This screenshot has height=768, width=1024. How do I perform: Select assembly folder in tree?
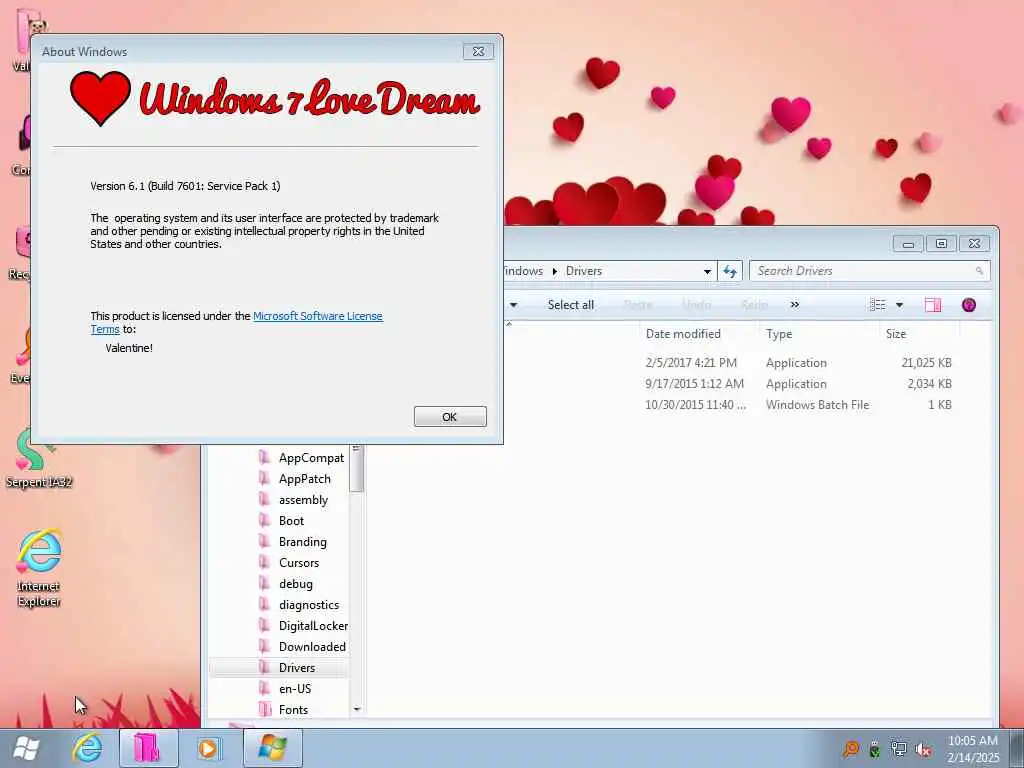coord(303,500)
